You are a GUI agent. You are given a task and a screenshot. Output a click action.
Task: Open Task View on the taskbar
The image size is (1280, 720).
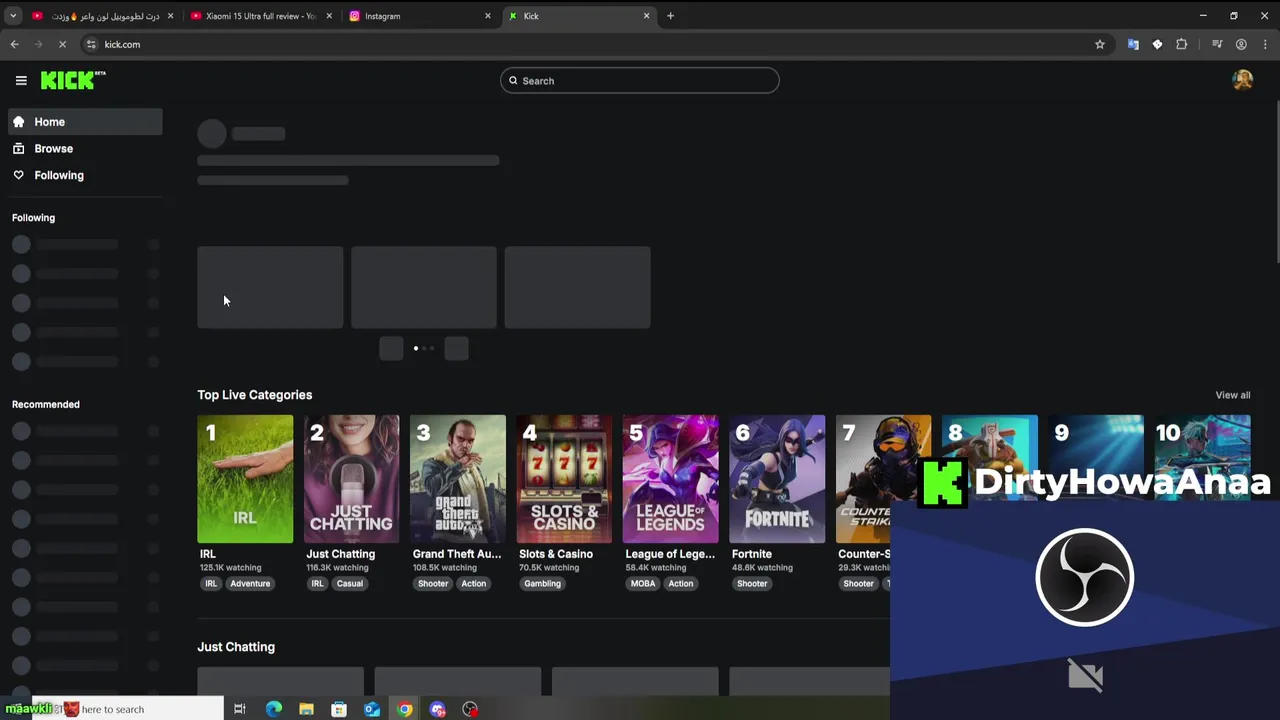coord(239,709)
